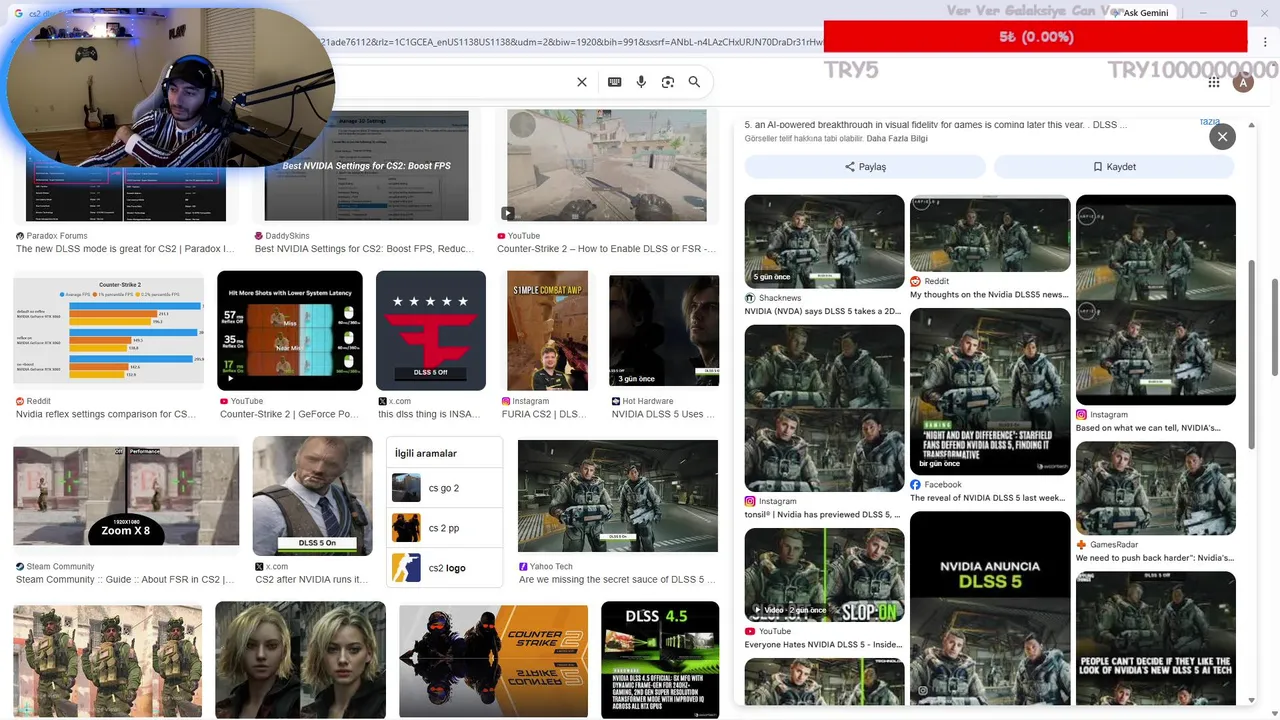
Task: Open the FaZe logo DLSS 5 Off thumbnail
Action: (431, 331)
